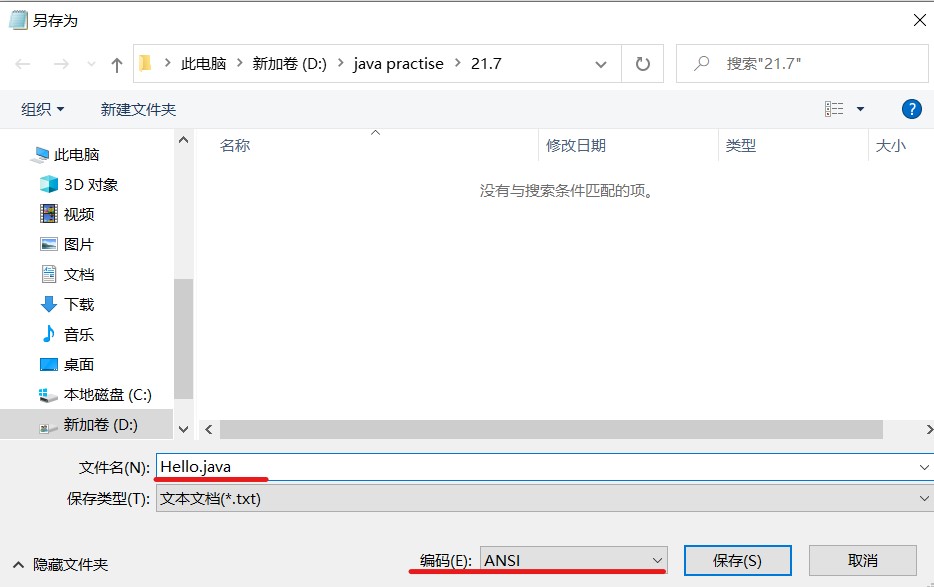Click the folder icon in address bar

[x=145, y=63]
